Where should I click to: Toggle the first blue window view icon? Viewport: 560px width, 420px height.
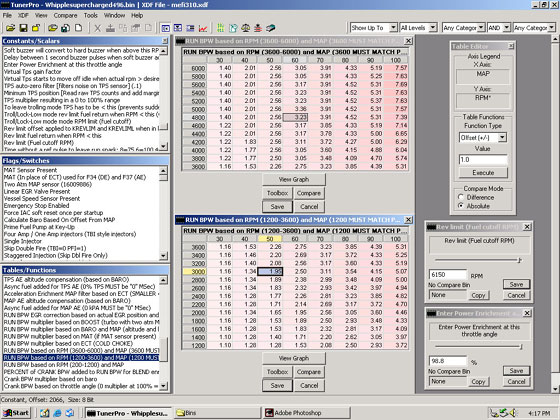pos(165,28)
